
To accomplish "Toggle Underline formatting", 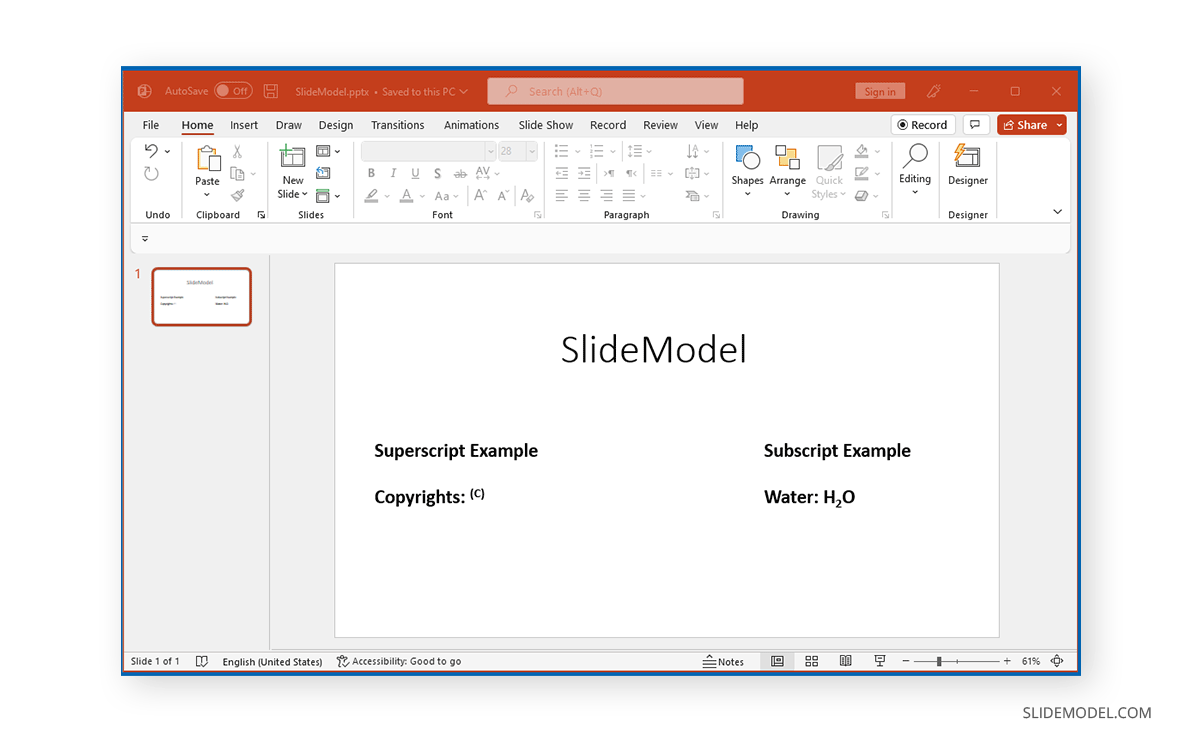I will coord(414,173).
